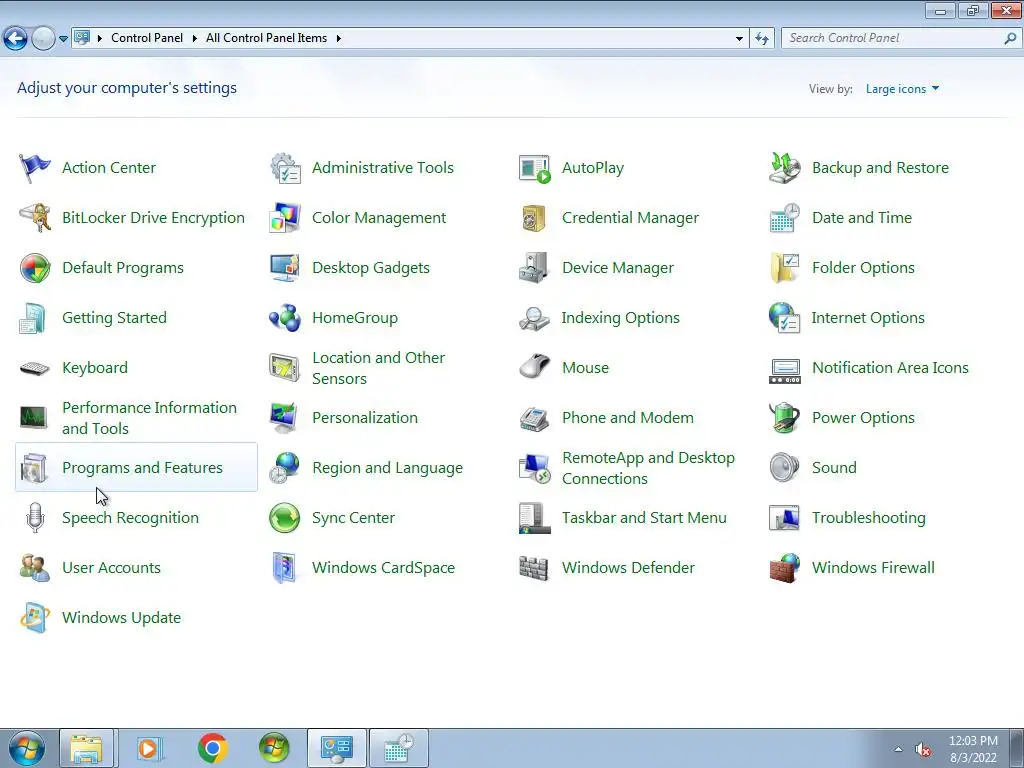Image resolution: width=1024 pixels, height=768 pixels.
Task: Open the View by Large icons dropdown
Action: pyautogui.click(x=902, y=89)
